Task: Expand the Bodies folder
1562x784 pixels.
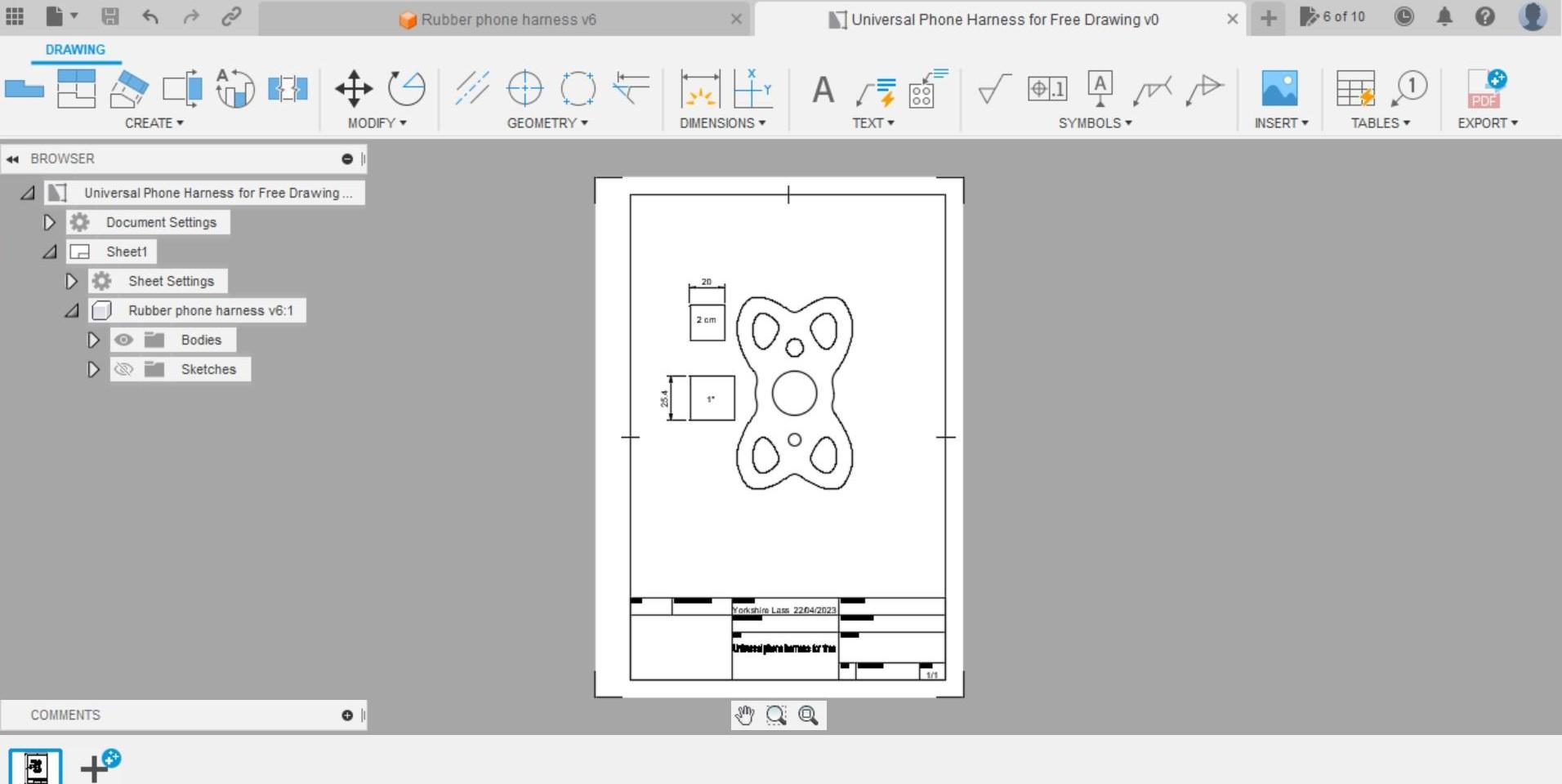Action: (93, 340)
